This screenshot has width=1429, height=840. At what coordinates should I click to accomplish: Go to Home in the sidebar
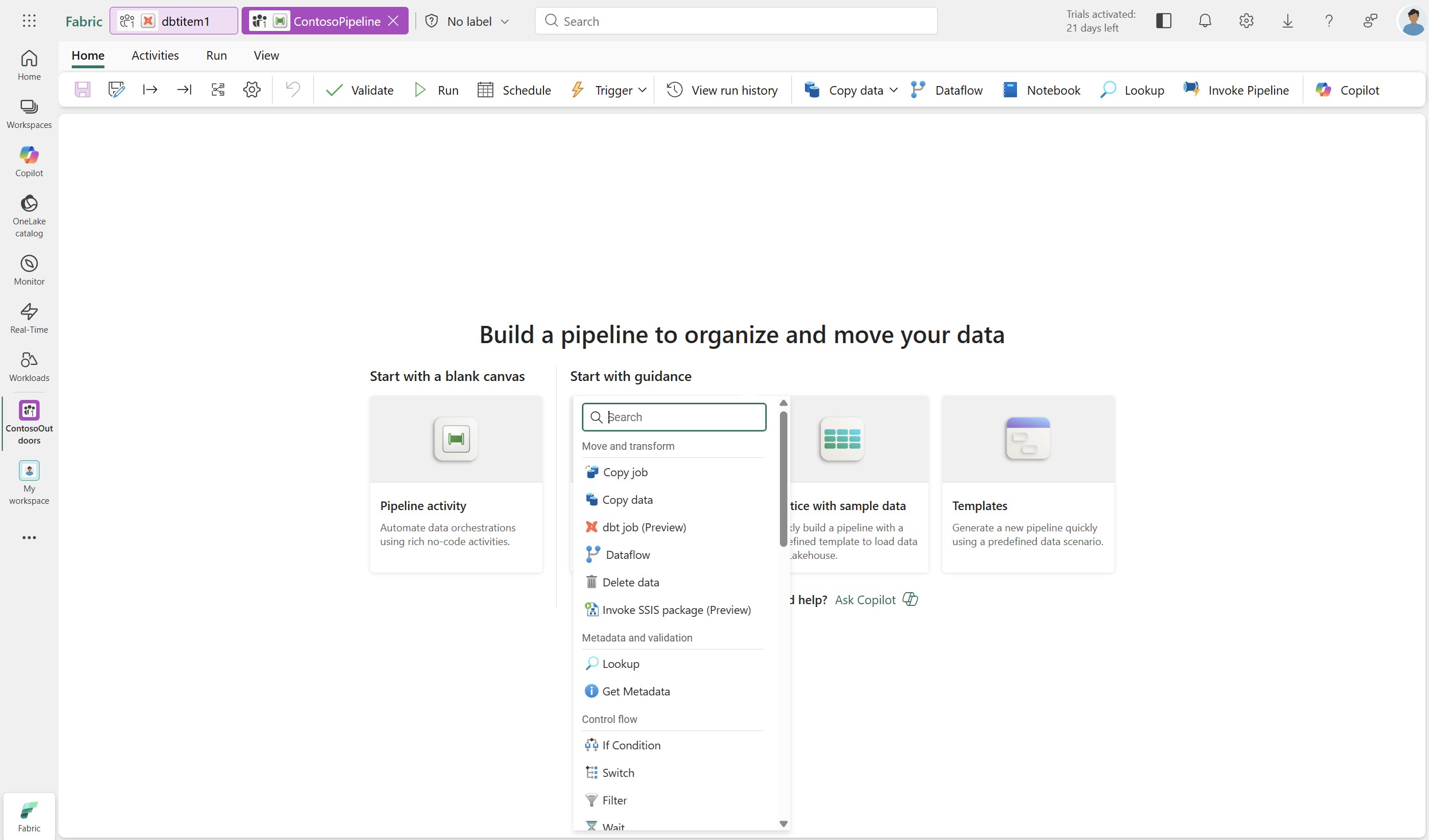(x=29, y=65)
